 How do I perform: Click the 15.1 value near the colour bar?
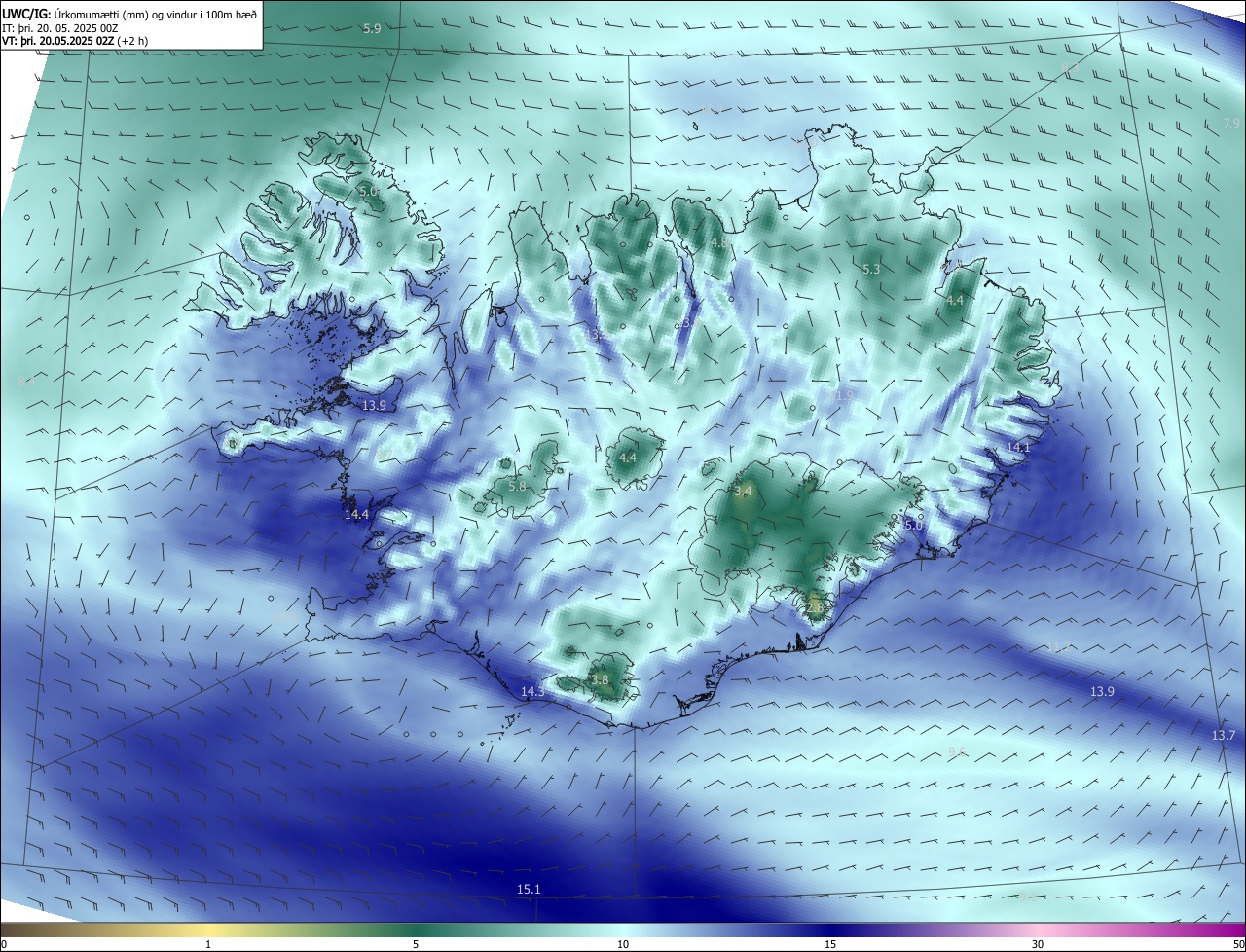click(529, 889)
